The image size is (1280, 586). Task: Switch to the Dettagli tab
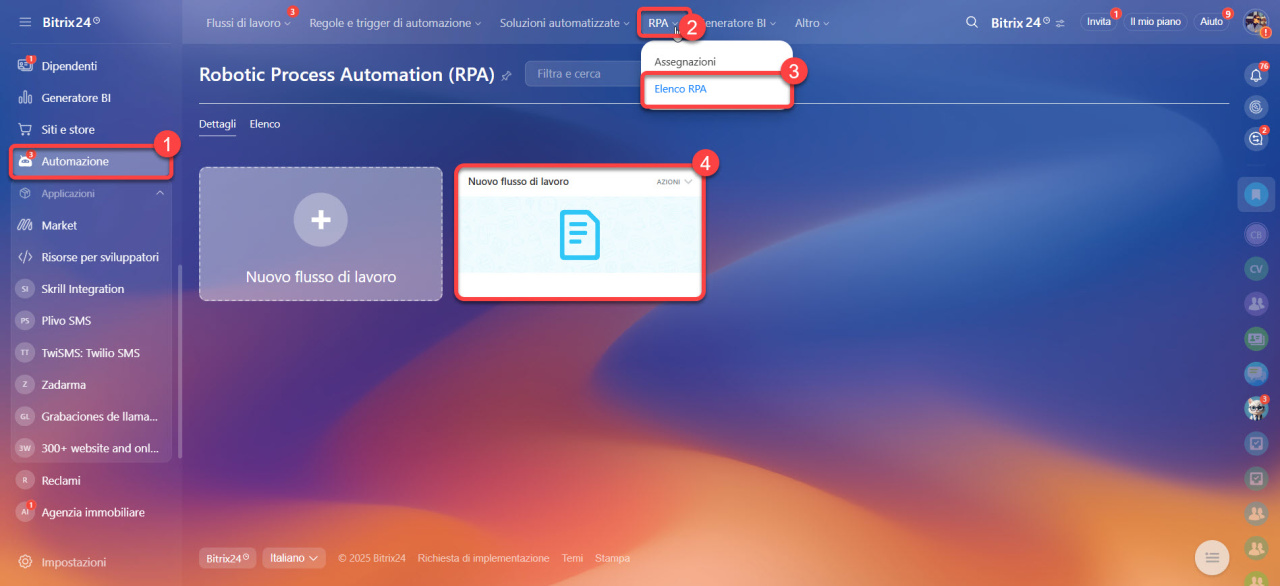coord(217,124)
